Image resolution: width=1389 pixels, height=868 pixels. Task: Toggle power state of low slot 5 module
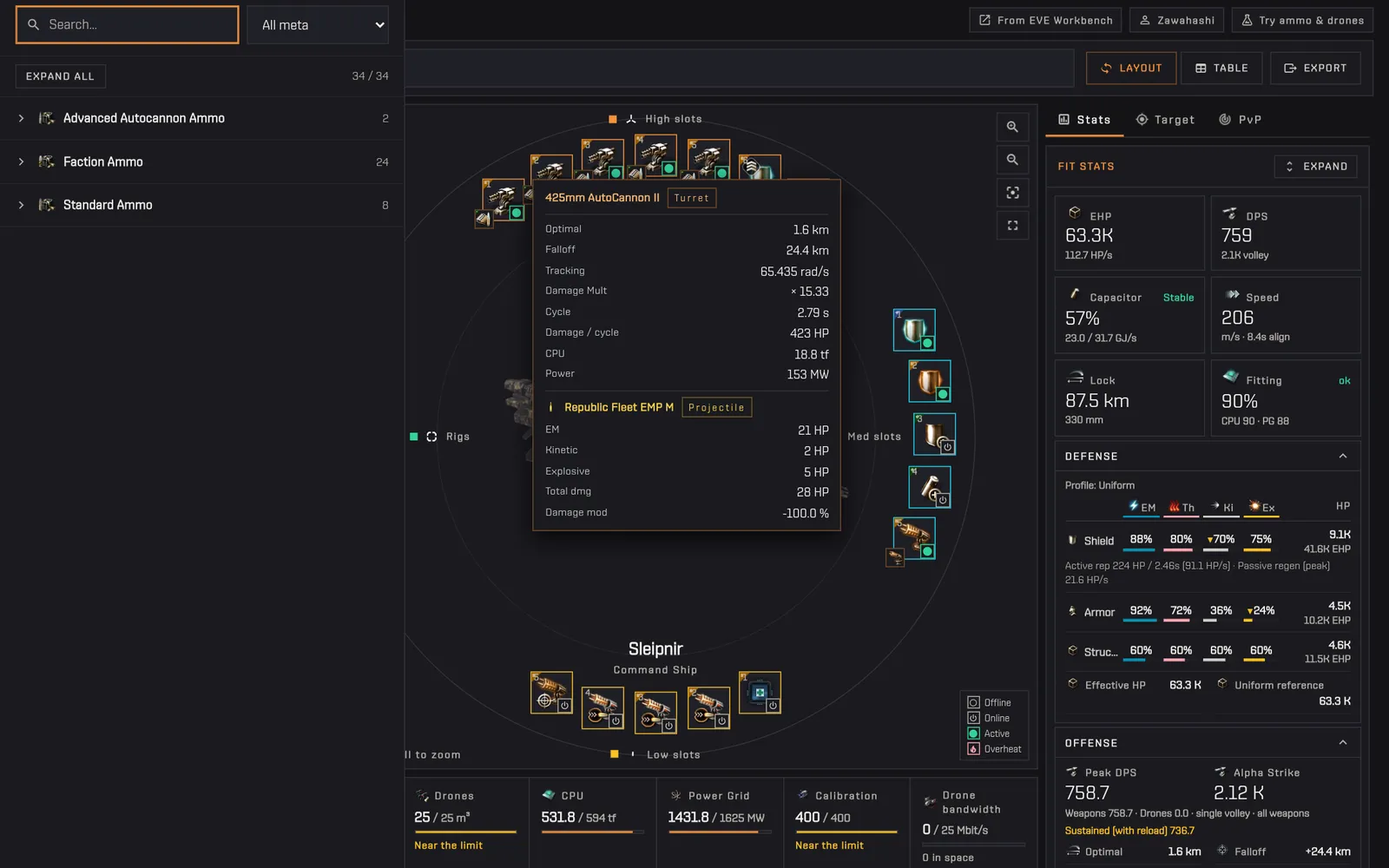click(x=564, y=706)
